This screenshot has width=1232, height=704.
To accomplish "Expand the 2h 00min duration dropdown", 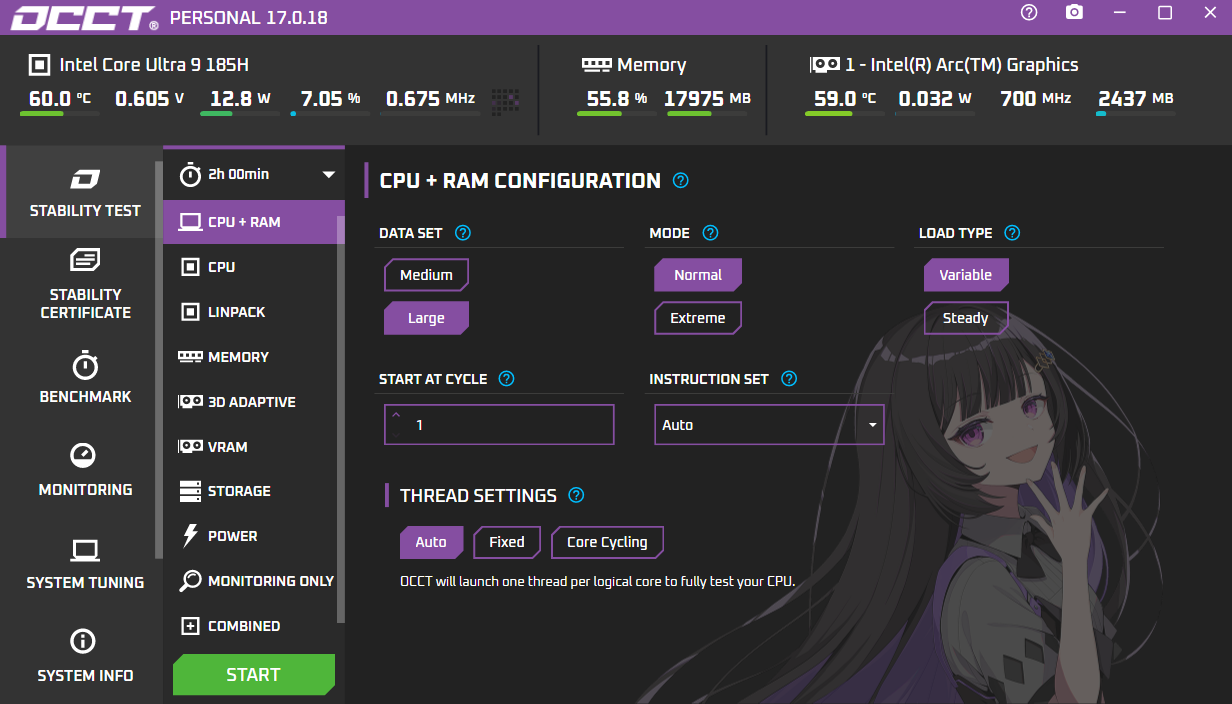I will (x=328, y=175).
